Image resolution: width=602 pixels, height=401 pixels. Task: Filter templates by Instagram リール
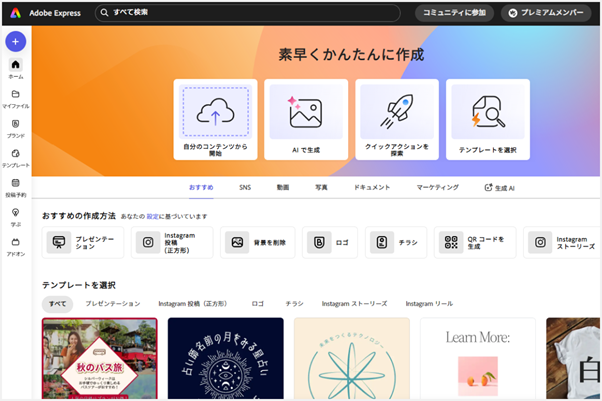pos(429,304)
